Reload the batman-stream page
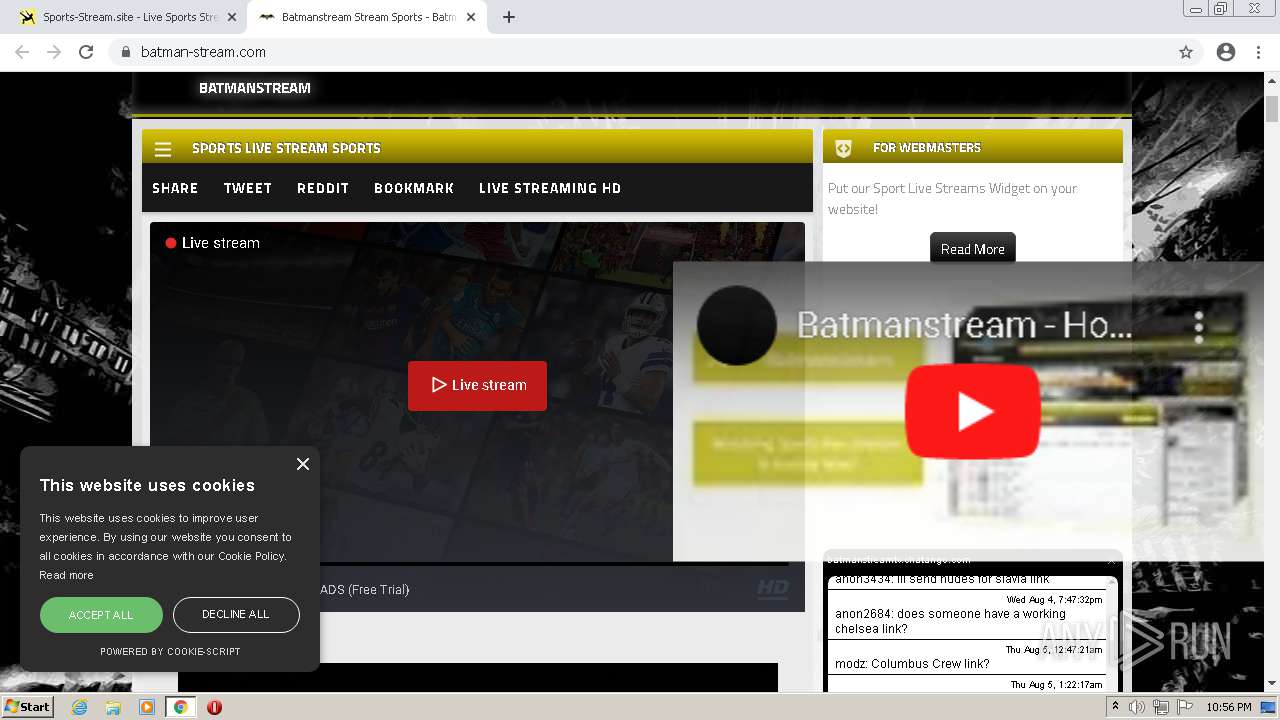The width and height of the screenshot is (1280, 720). pos(86,52)
